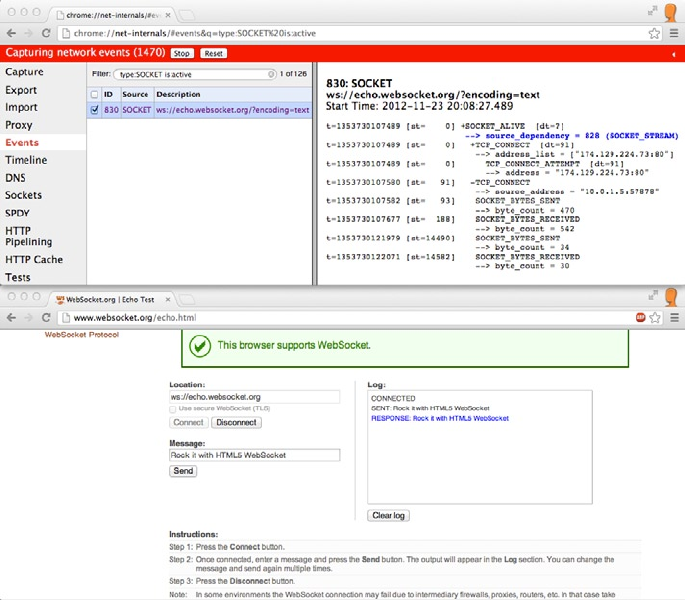Click the Message input field

tap(254, 455)
